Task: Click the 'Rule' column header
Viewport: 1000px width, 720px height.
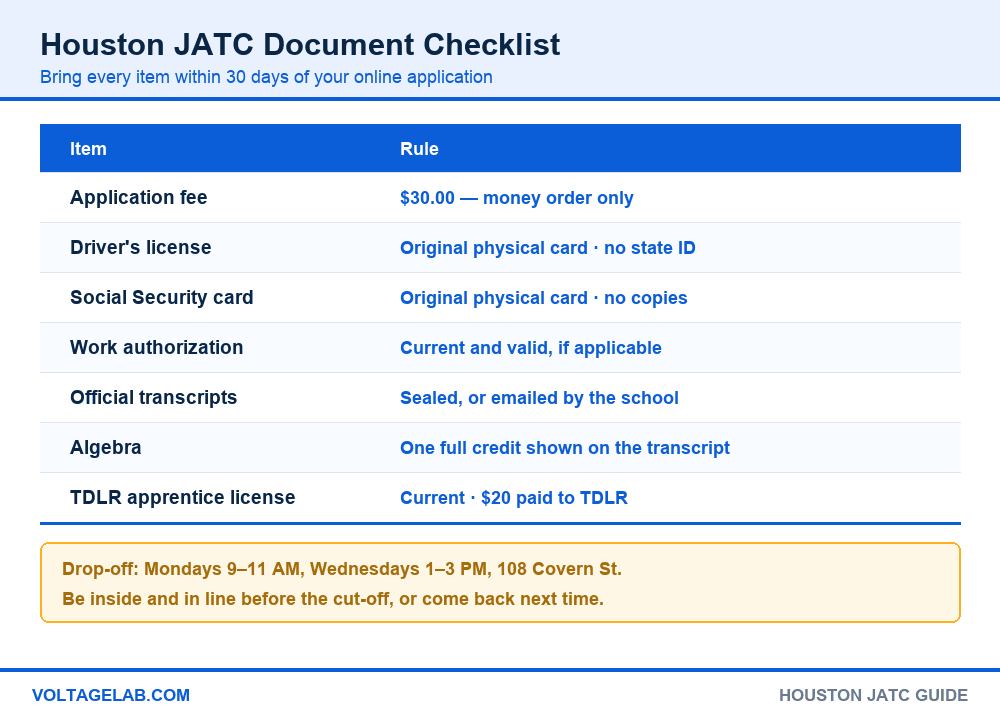Action: click(419, 149)
